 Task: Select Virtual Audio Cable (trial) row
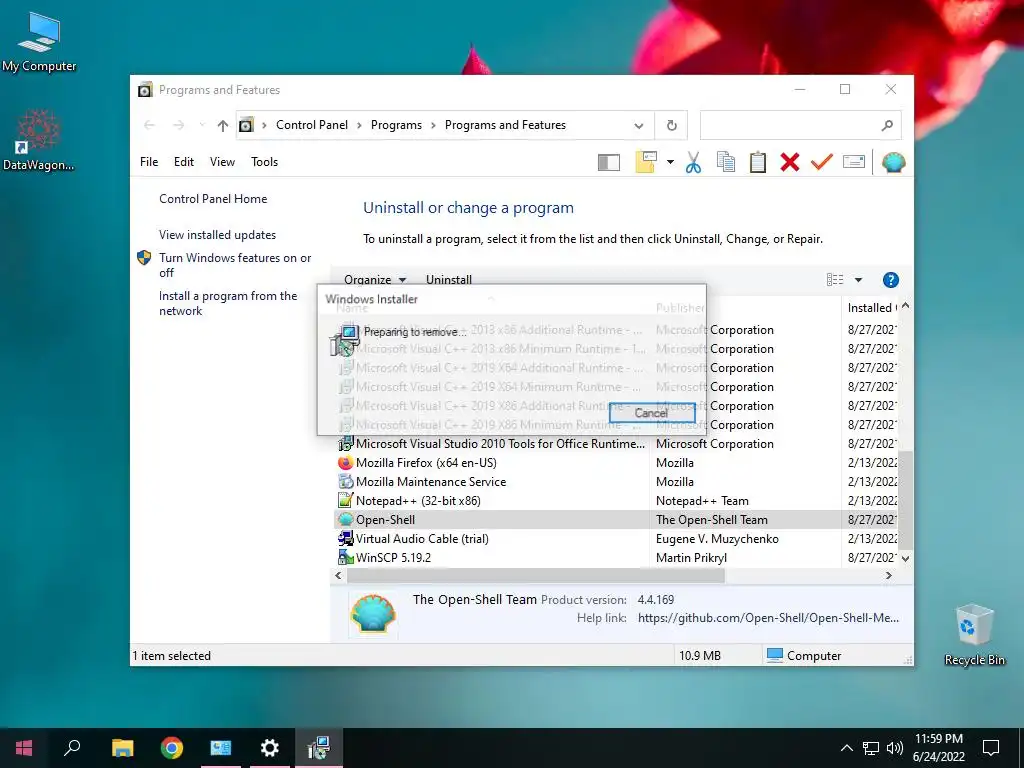(616, 539)
